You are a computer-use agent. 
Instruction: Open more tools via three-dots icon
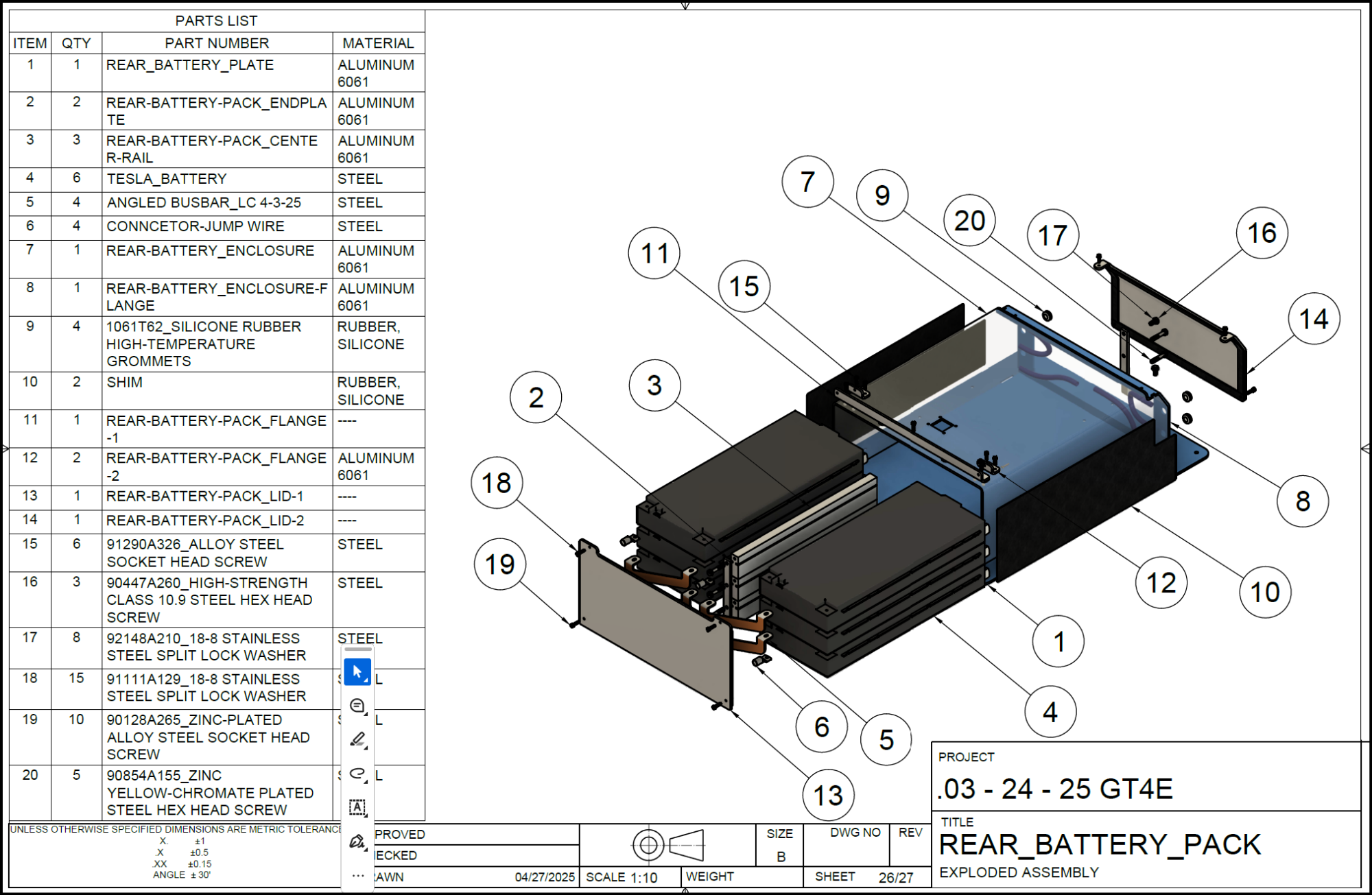[357, 875]
